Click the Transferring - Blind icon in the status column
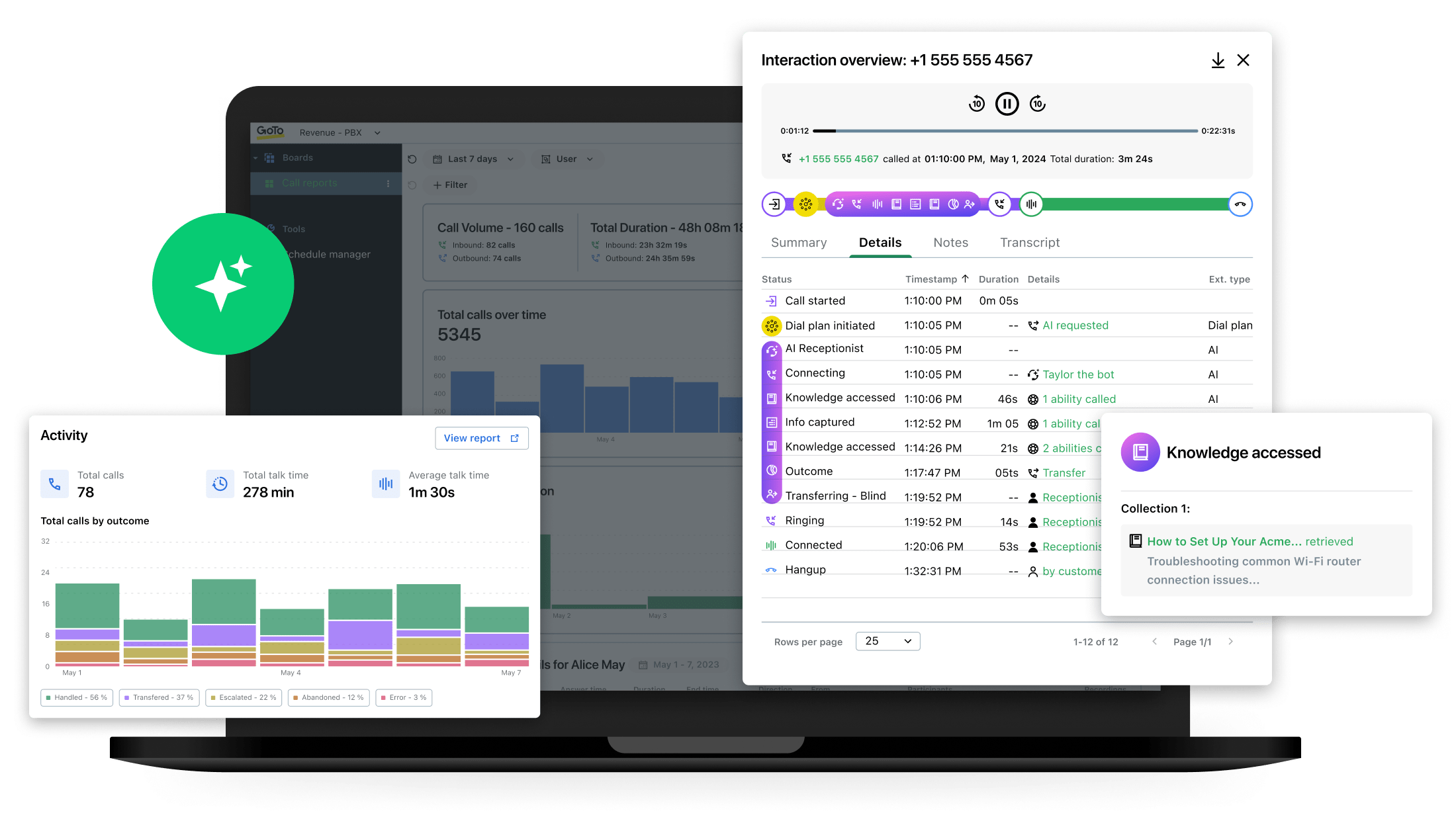 (771, 496)
